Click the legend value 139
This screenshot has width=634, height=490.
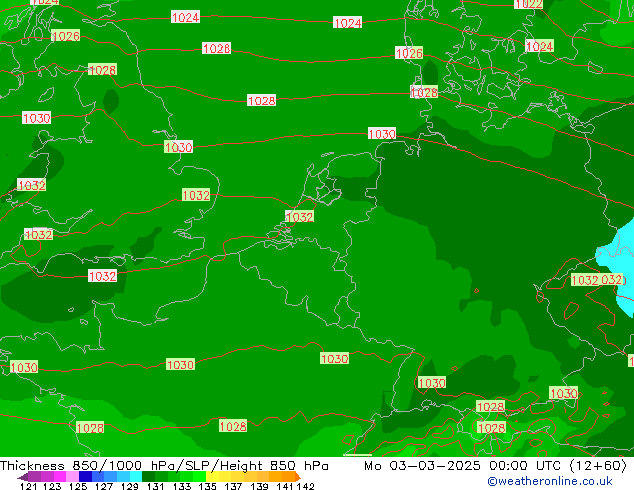(259, 486)
